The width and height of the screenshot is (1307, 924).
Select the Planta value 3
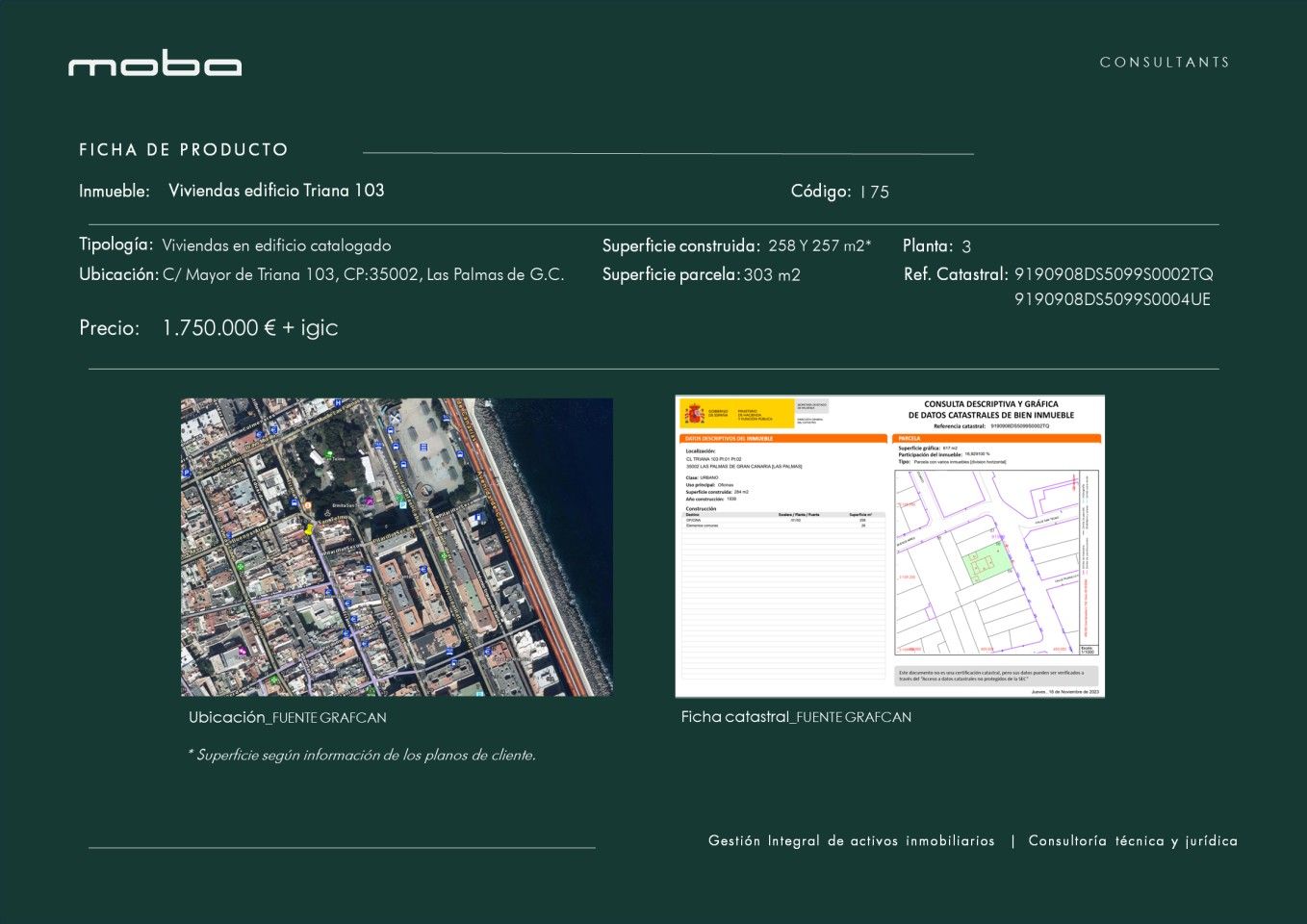[x=966, y=246]
